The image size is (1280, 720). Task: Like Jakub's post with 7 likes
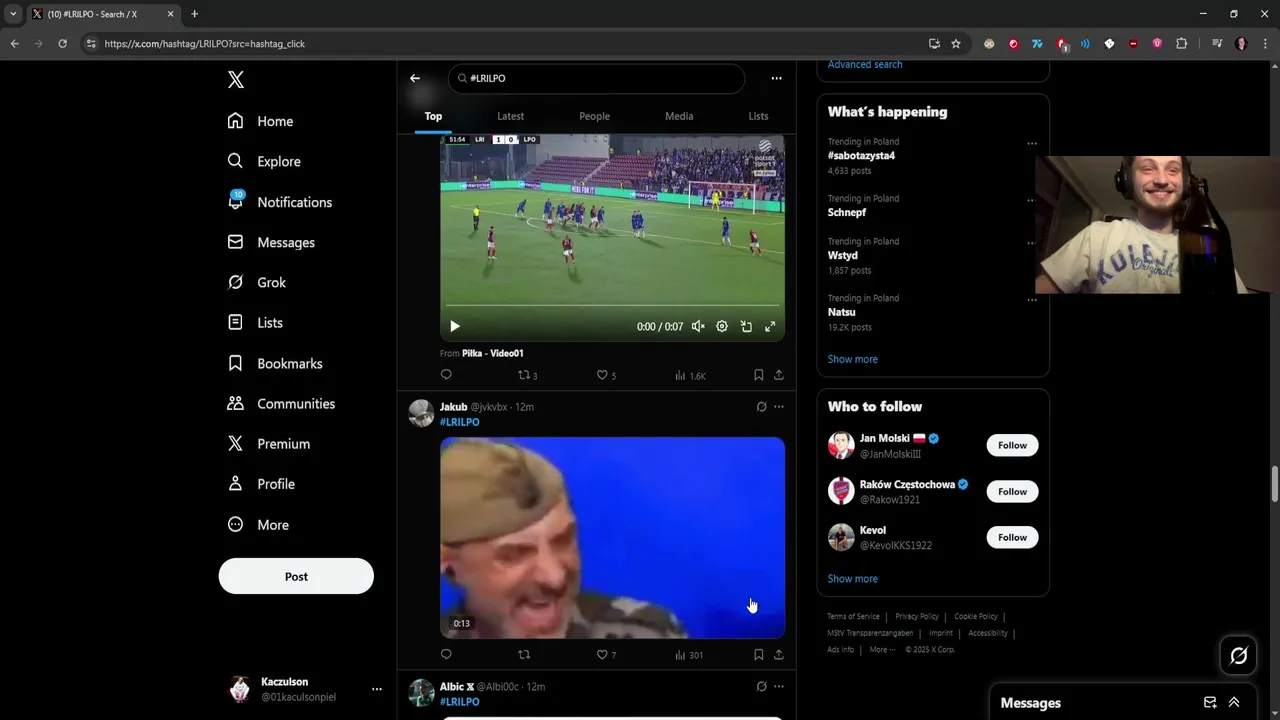tap(606, 655)
